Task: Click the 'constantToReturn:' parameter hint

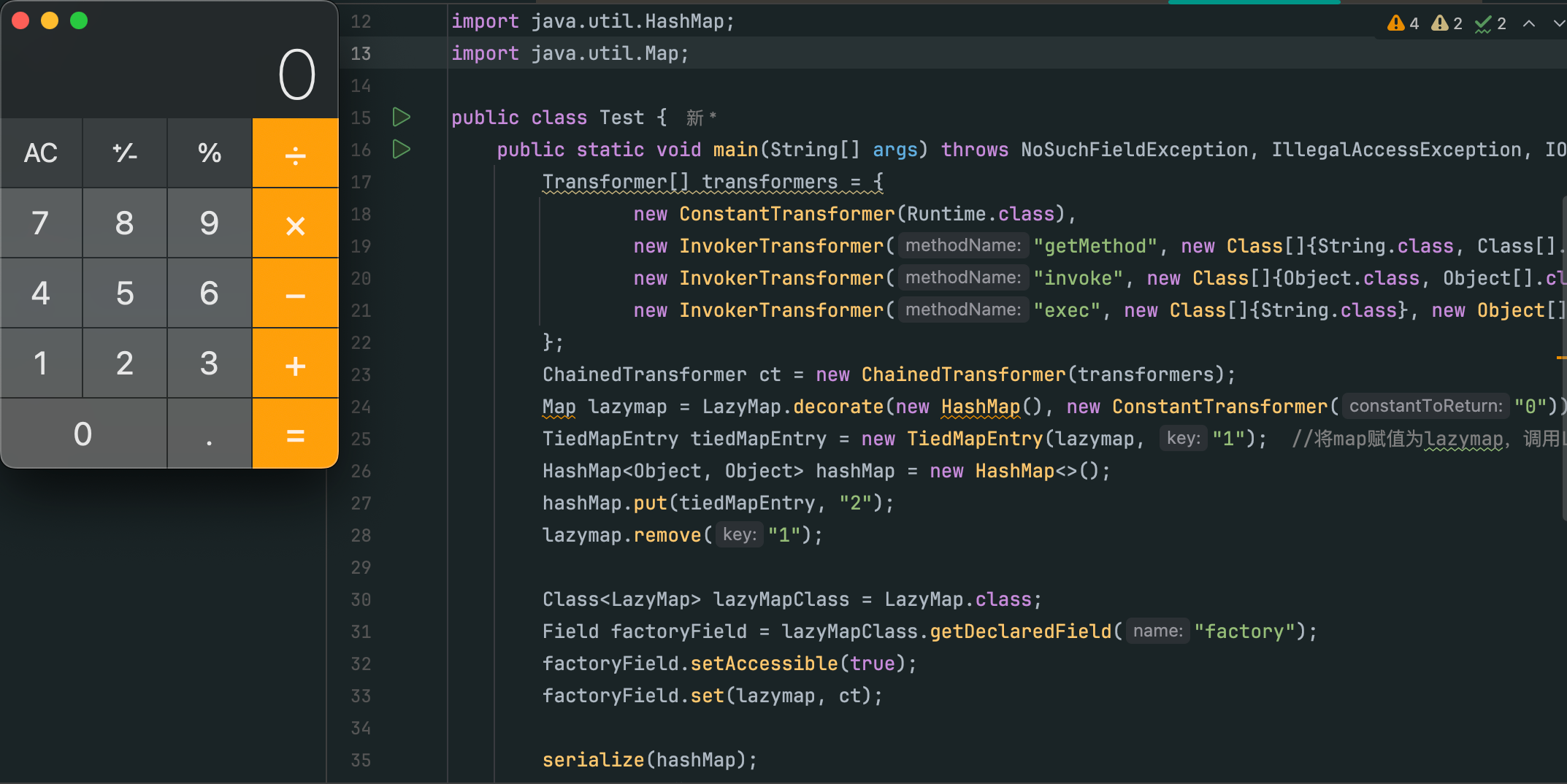Action: pos(1425,406)
